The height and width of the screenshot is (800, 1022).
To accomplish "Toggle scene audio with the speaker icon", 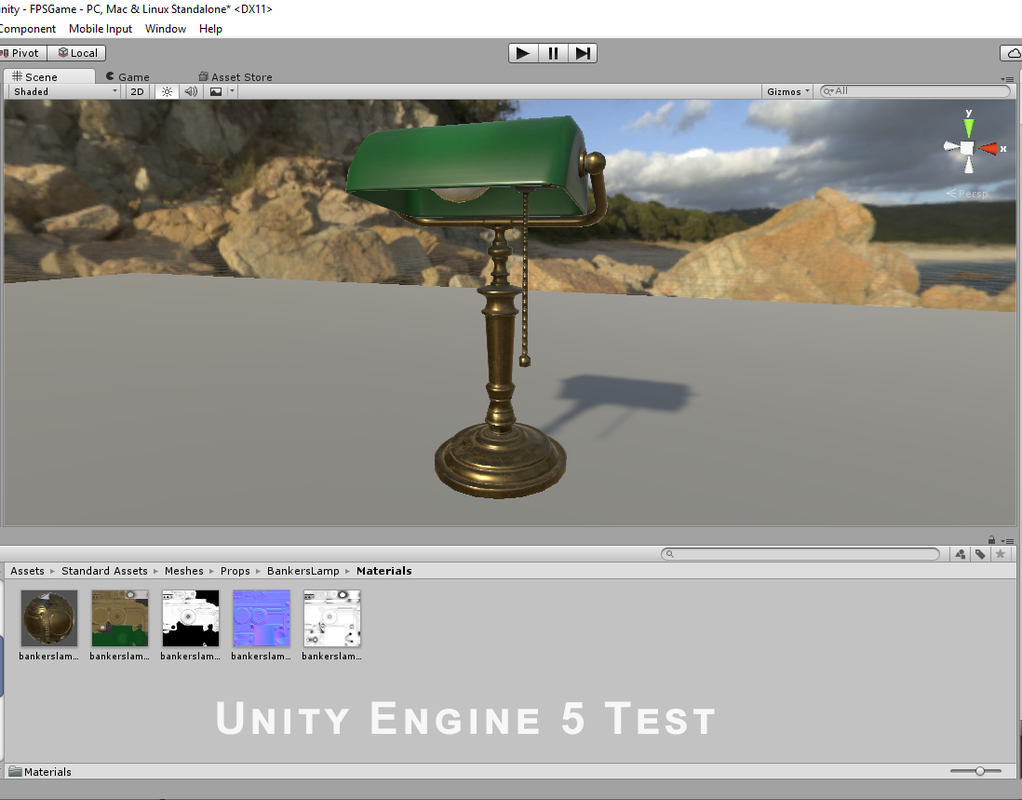I will (x=190, y=91).
